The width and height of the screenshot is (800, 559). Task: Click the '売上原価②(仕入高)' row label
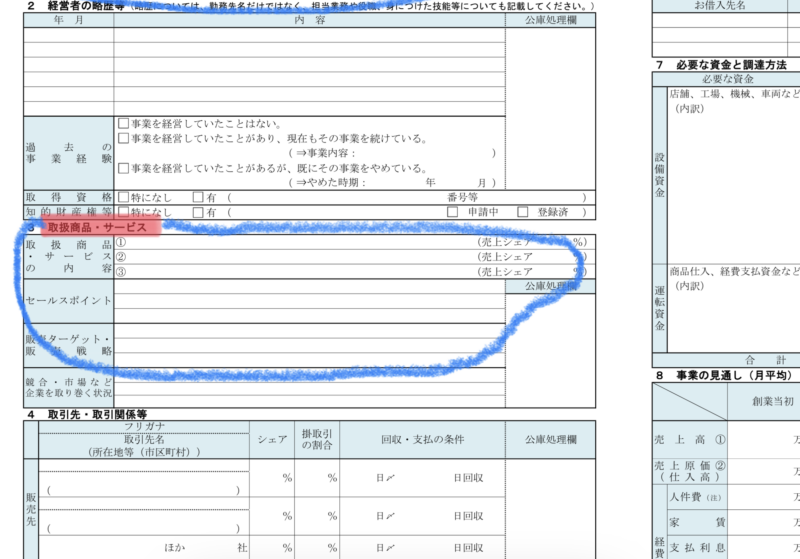tap(690, 471)
